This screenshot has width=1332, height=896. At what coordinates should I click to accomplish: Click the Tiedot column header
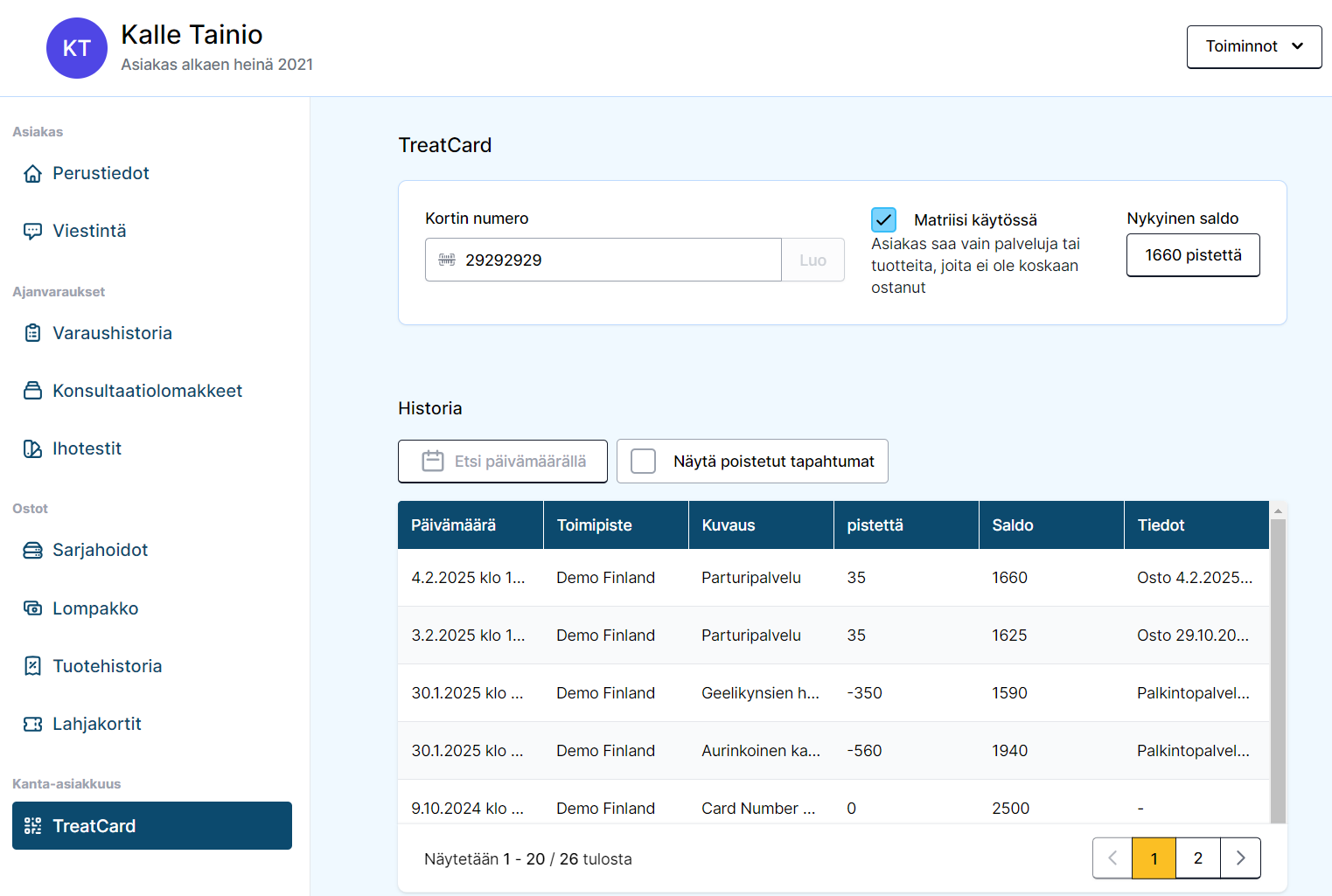click(x=1196, y=525)
